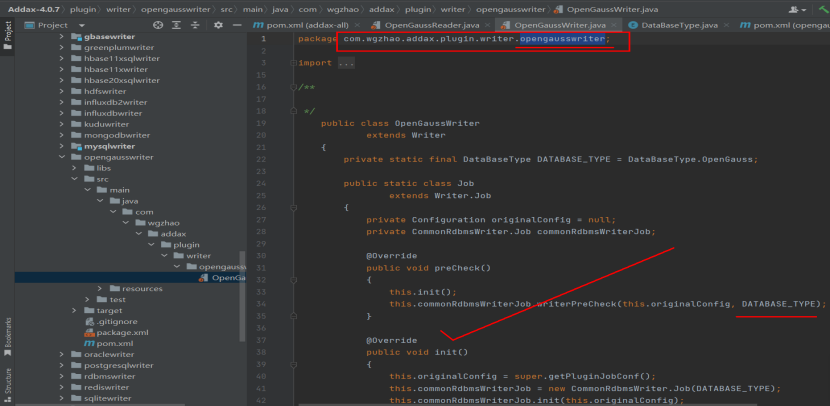
Task: Close the OpenGaussReader.java tab
Action: click(488, 25)
